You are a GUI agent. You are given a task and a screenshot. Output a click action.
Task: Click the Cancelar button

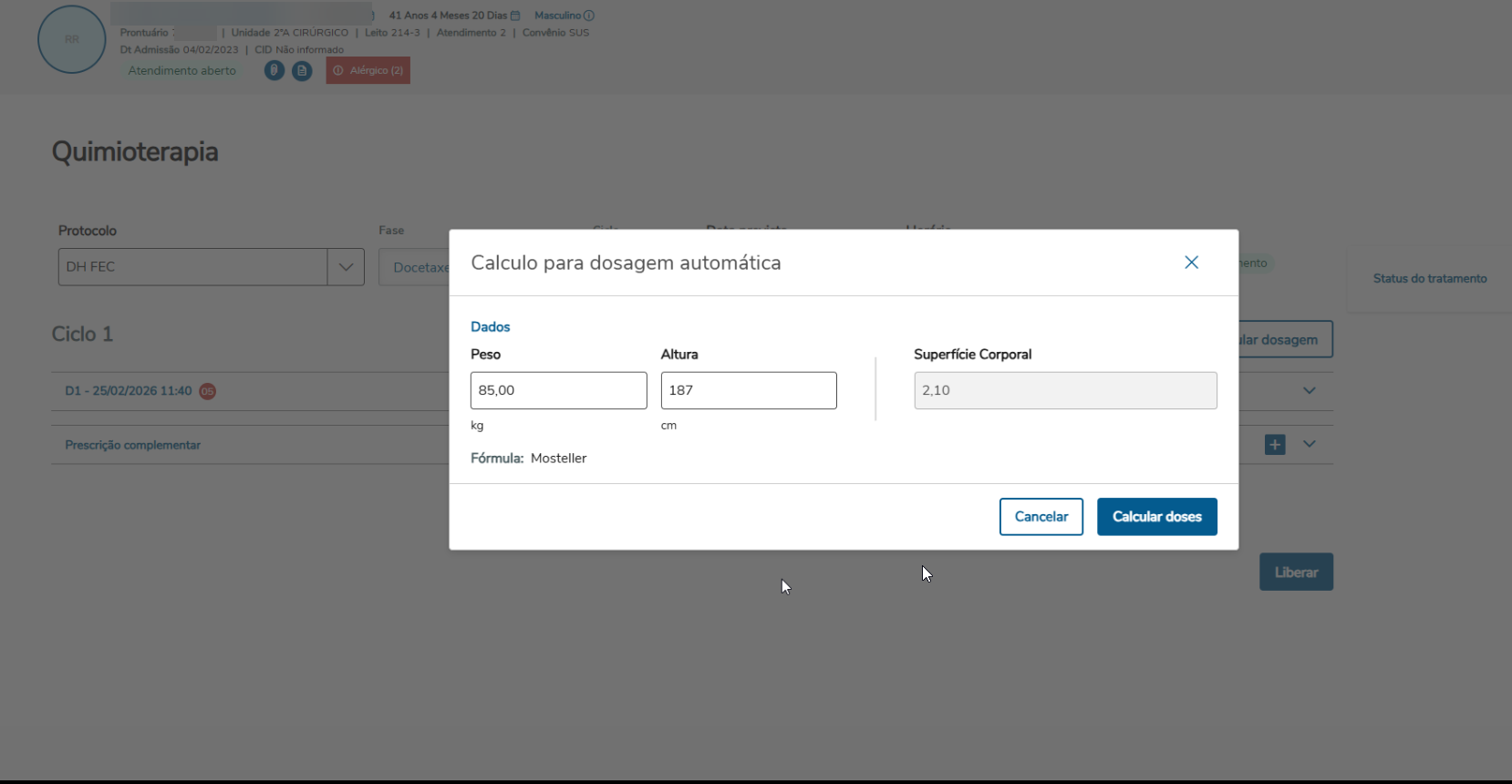pos(1041,517)
